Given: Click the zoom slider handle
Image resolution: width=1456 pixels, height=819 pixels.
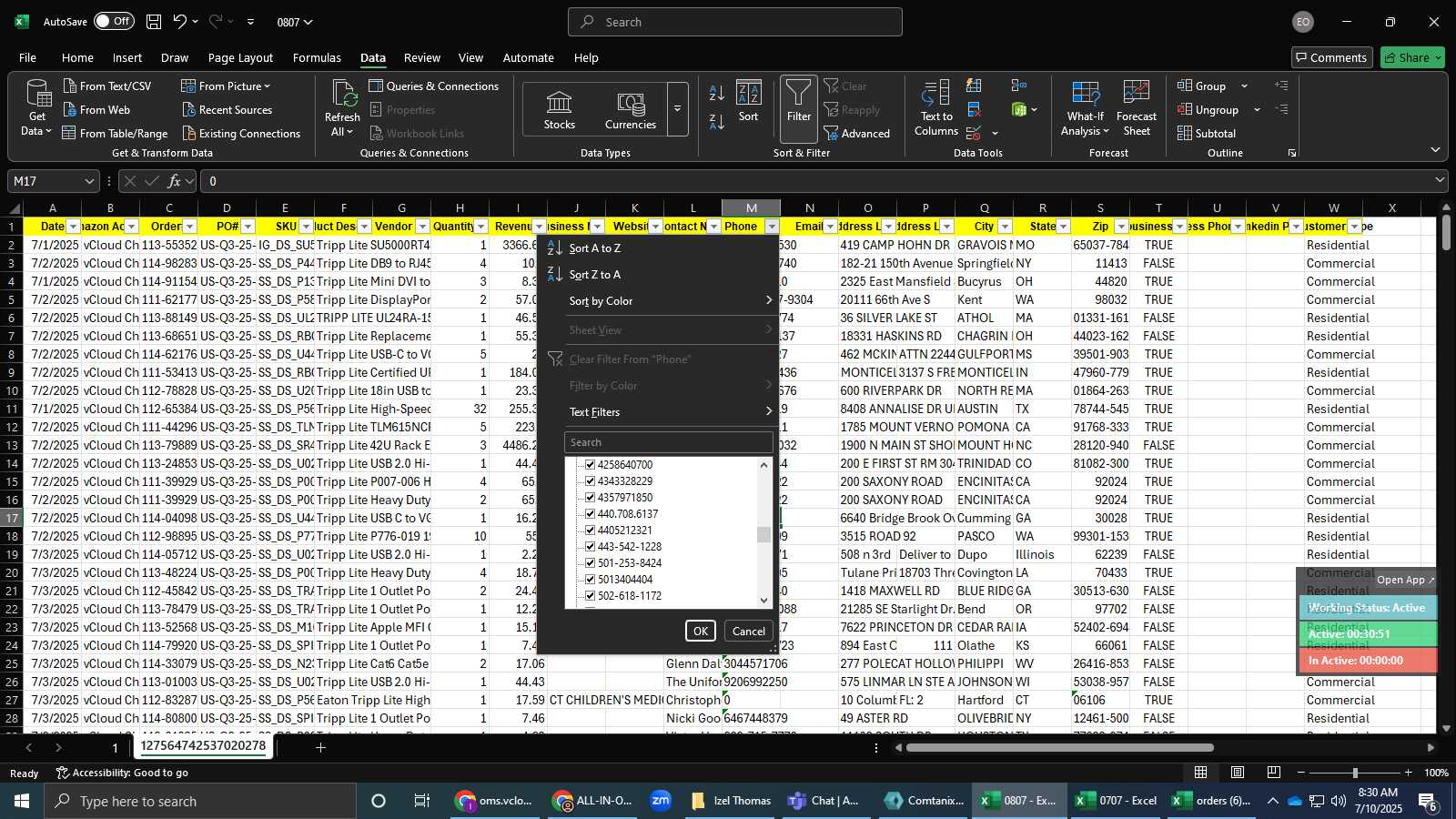Looking at the screenshot, I should click(1355, 773).
